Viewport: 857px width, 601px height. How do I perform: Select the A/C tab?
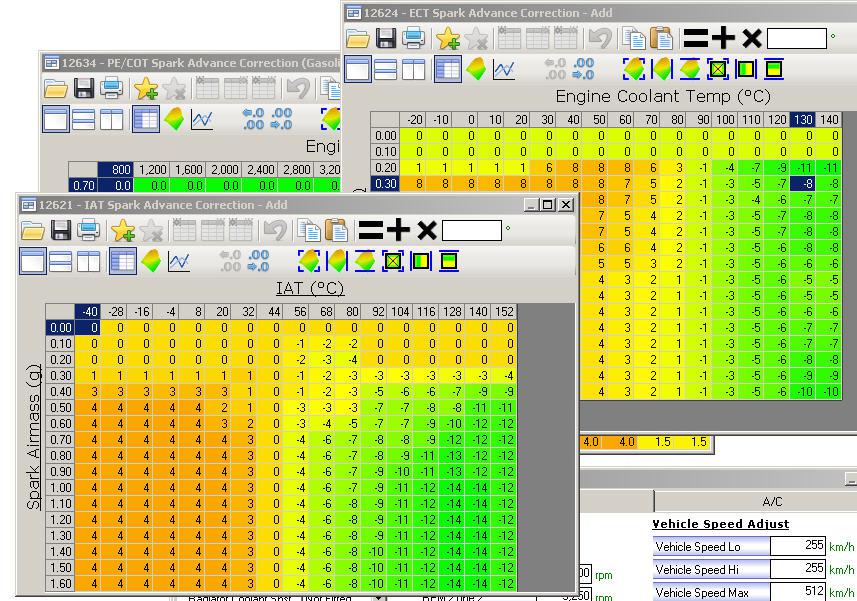point(772,501)
